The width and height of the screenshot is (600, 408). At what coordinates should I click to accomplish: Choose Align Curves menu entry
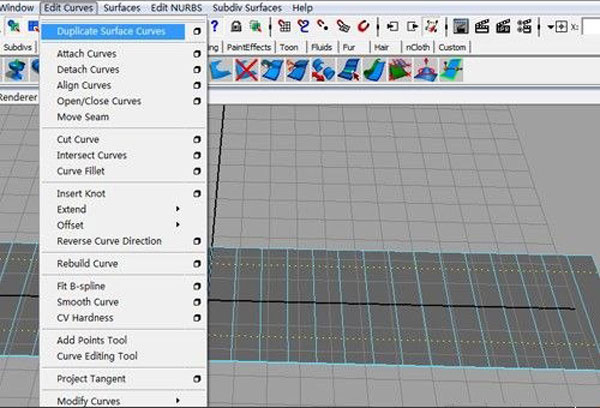tap(84, 85)
